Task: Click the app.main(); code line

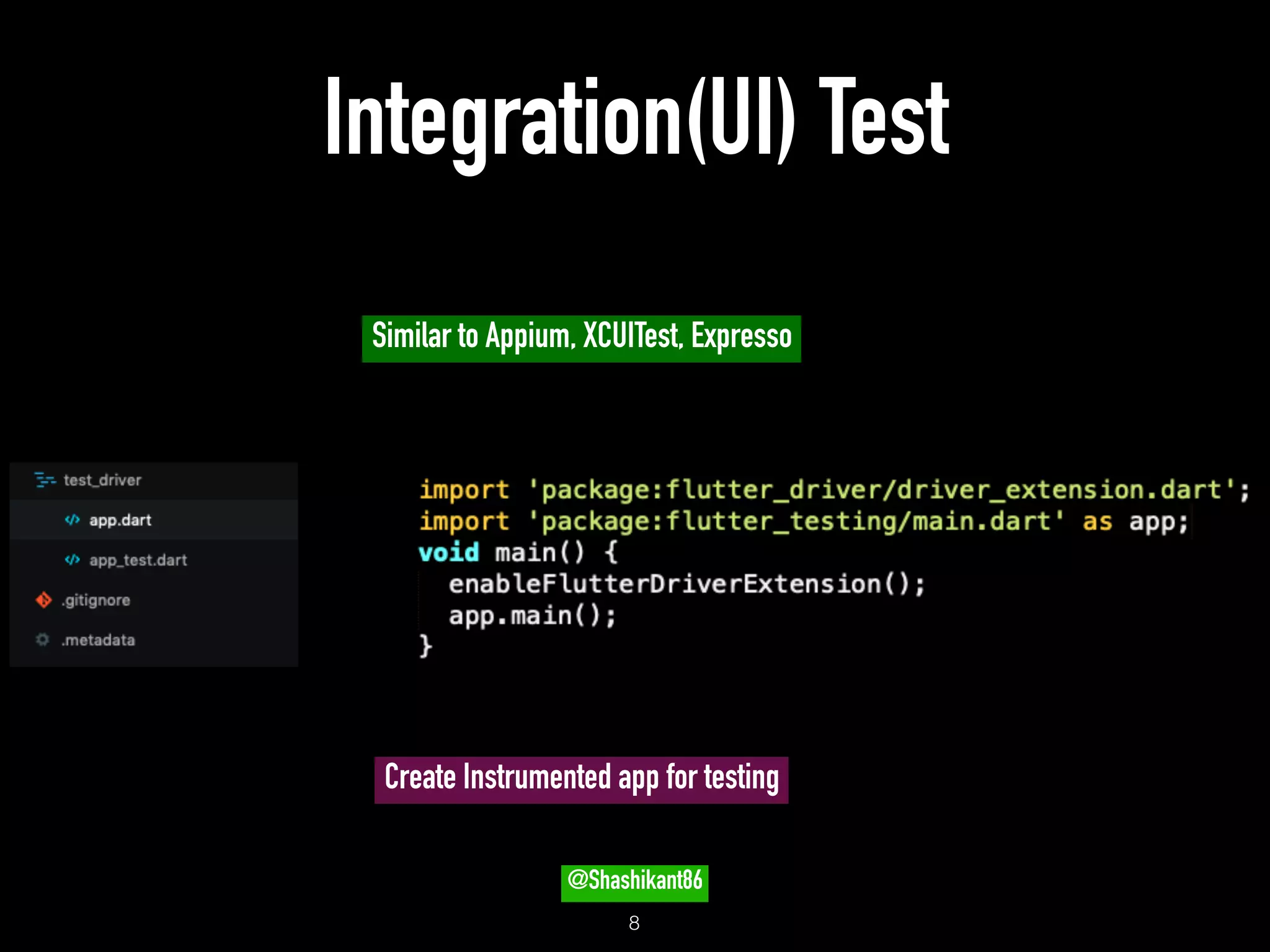Action: click(532, 615)
